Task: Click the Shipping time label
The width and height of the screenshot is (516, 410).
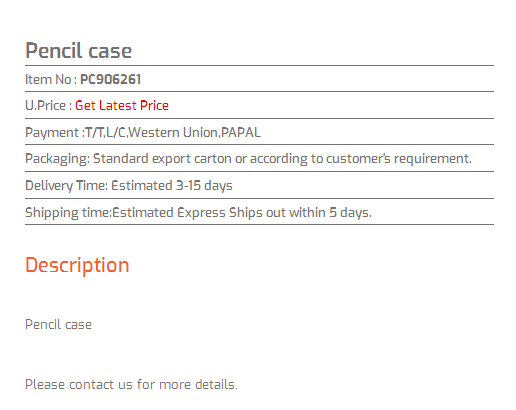Action: pos(68,213)
